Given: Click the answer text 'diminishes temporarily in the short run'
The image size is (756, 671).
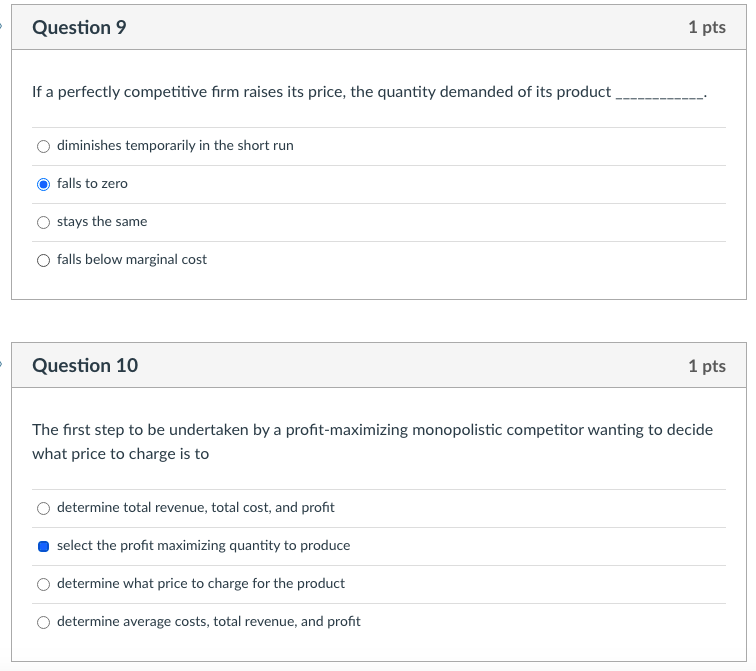Looking at the screenshot, I should click(175, 146).
